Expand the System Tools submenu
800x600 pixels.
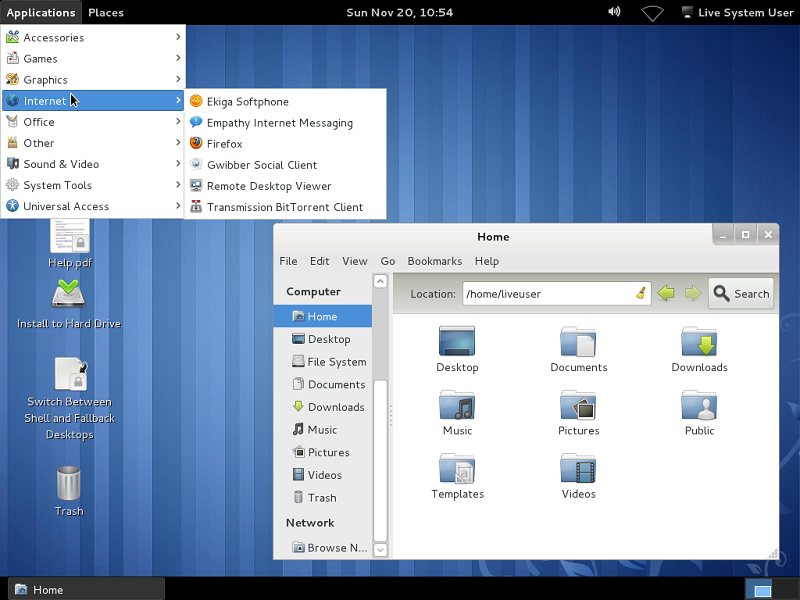(57, 185)
